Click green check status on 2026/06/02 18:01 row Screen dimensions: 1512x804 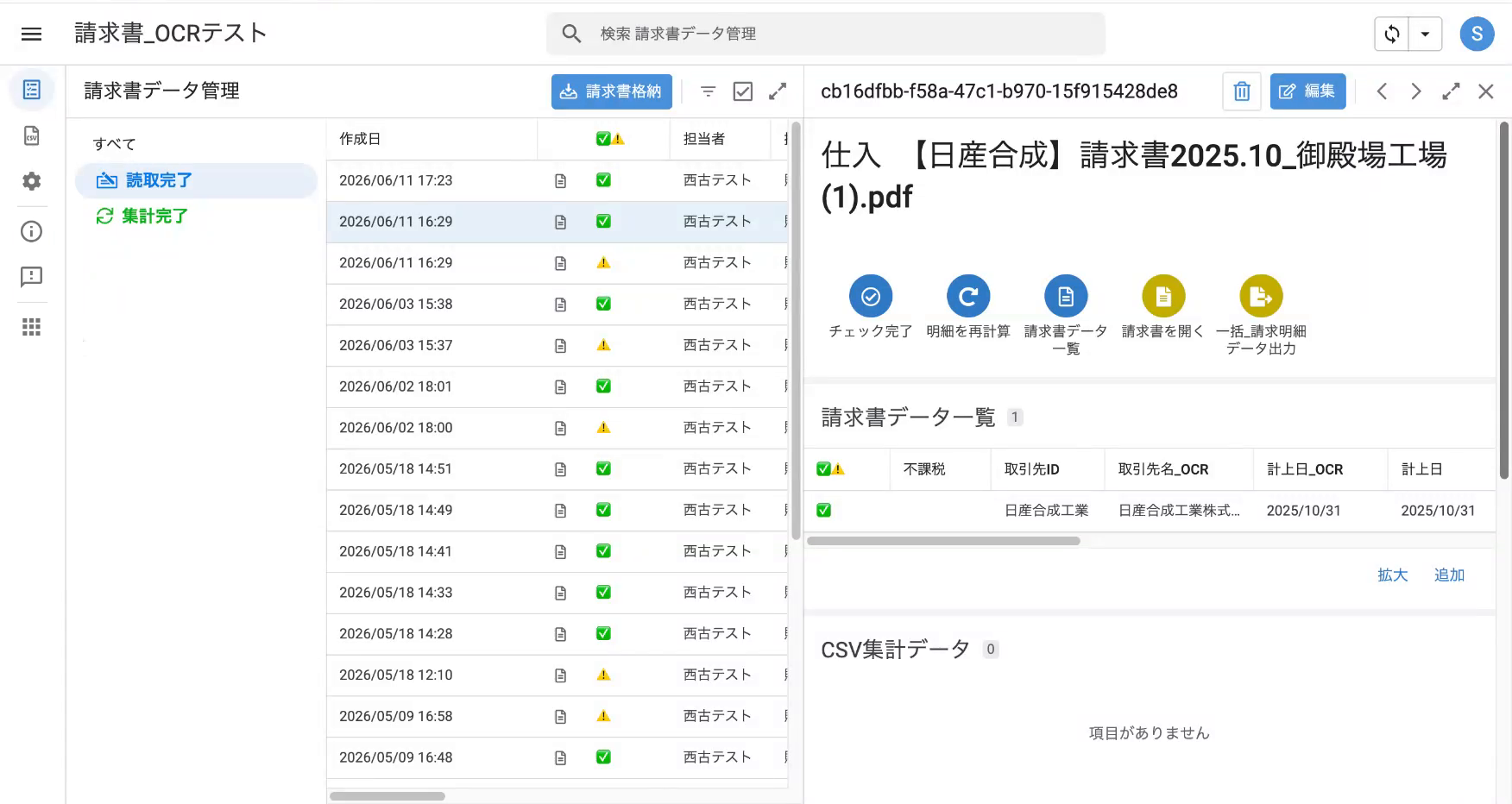603,386
